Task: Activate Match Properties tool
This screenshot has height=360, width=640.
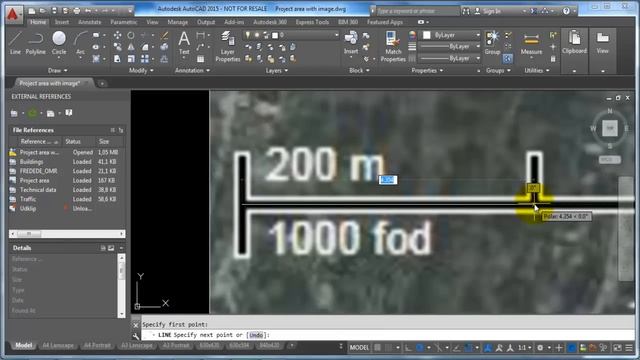Action: [x=393, y=47]
